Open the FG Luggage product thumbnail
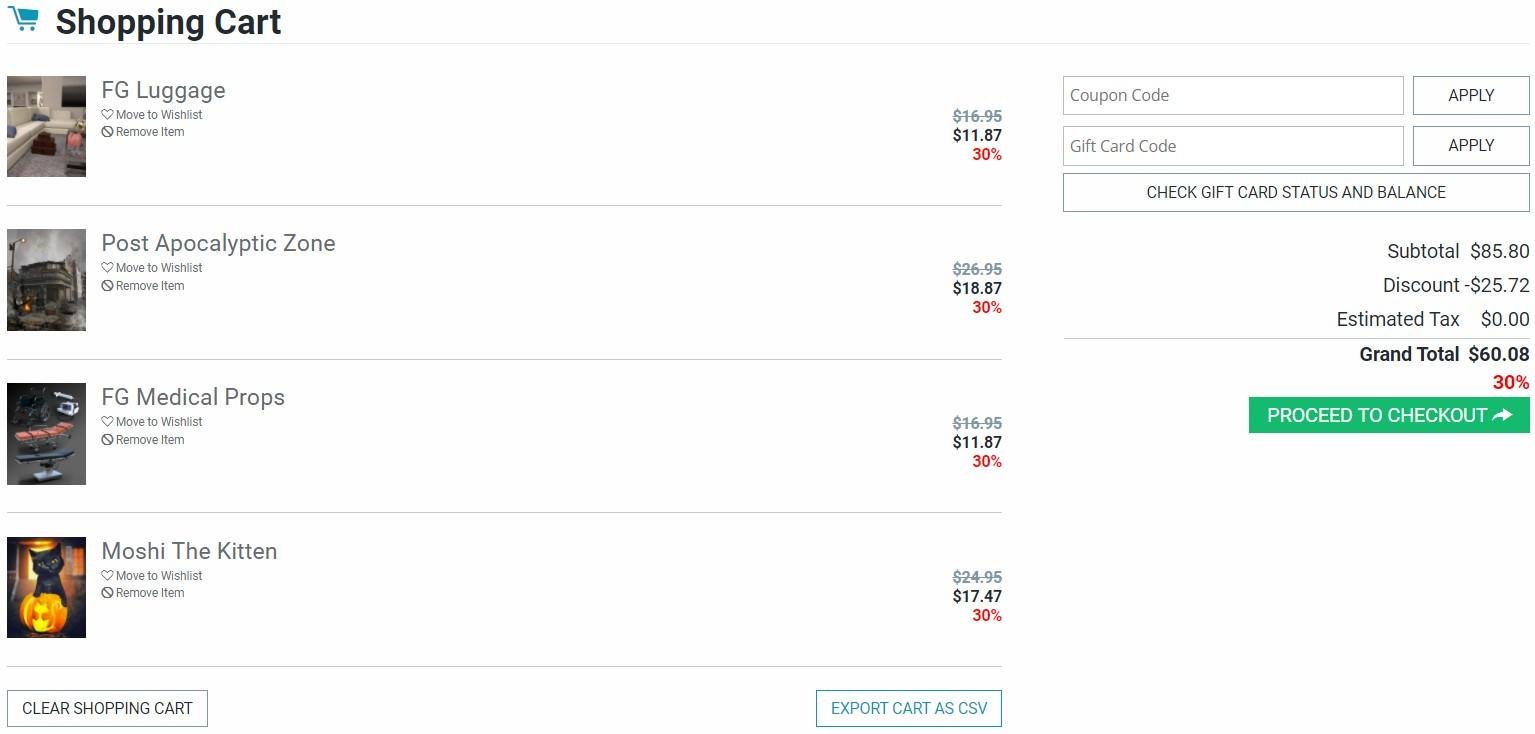The height and width of the screenshot is (734, 1535). click(46, 126)
